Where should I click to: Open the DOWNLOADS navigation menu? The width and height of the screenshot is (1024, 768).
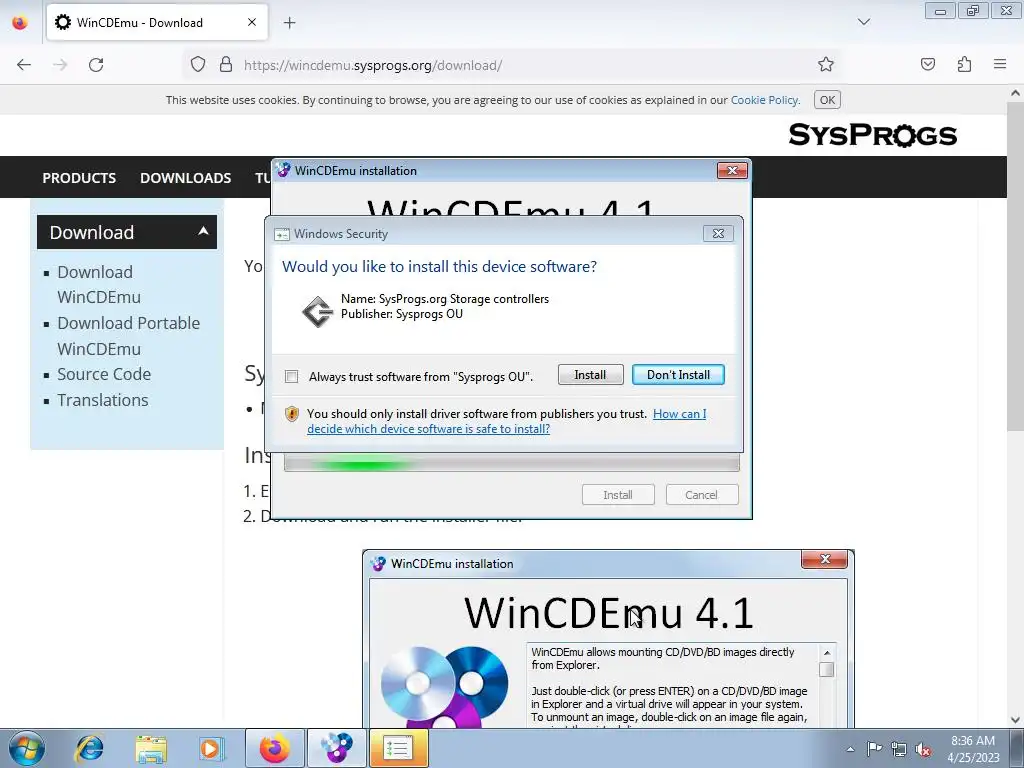click(185, 178)
